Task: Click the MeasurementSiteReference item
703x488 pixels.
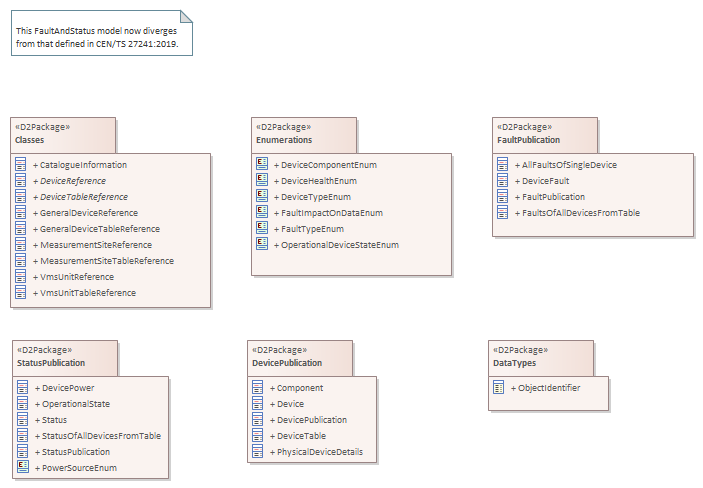Action: click(x=96, y=245)
